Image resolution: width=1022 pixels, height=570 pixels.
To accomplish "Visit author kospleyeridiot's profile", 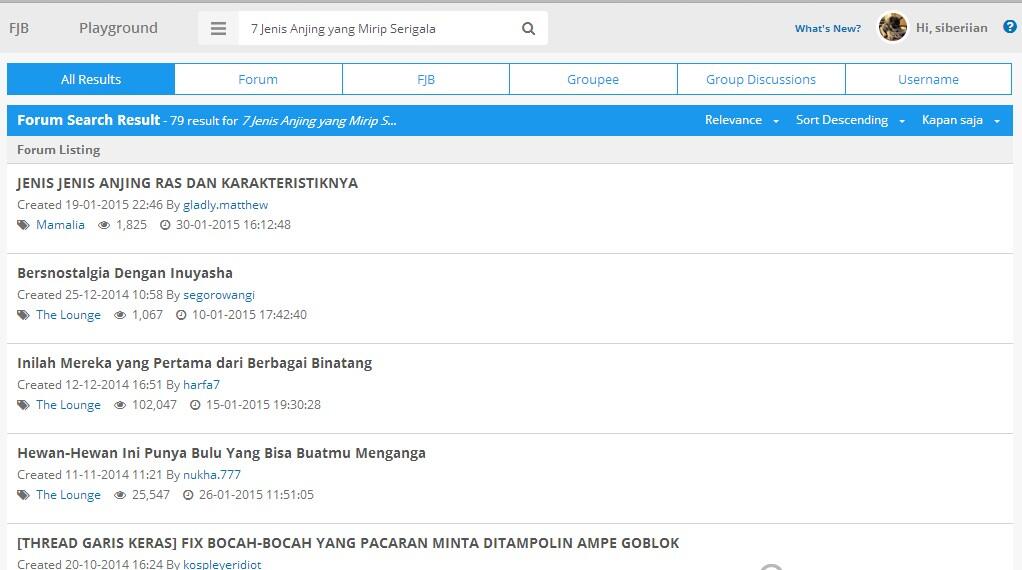I will (x=222, y=564).
